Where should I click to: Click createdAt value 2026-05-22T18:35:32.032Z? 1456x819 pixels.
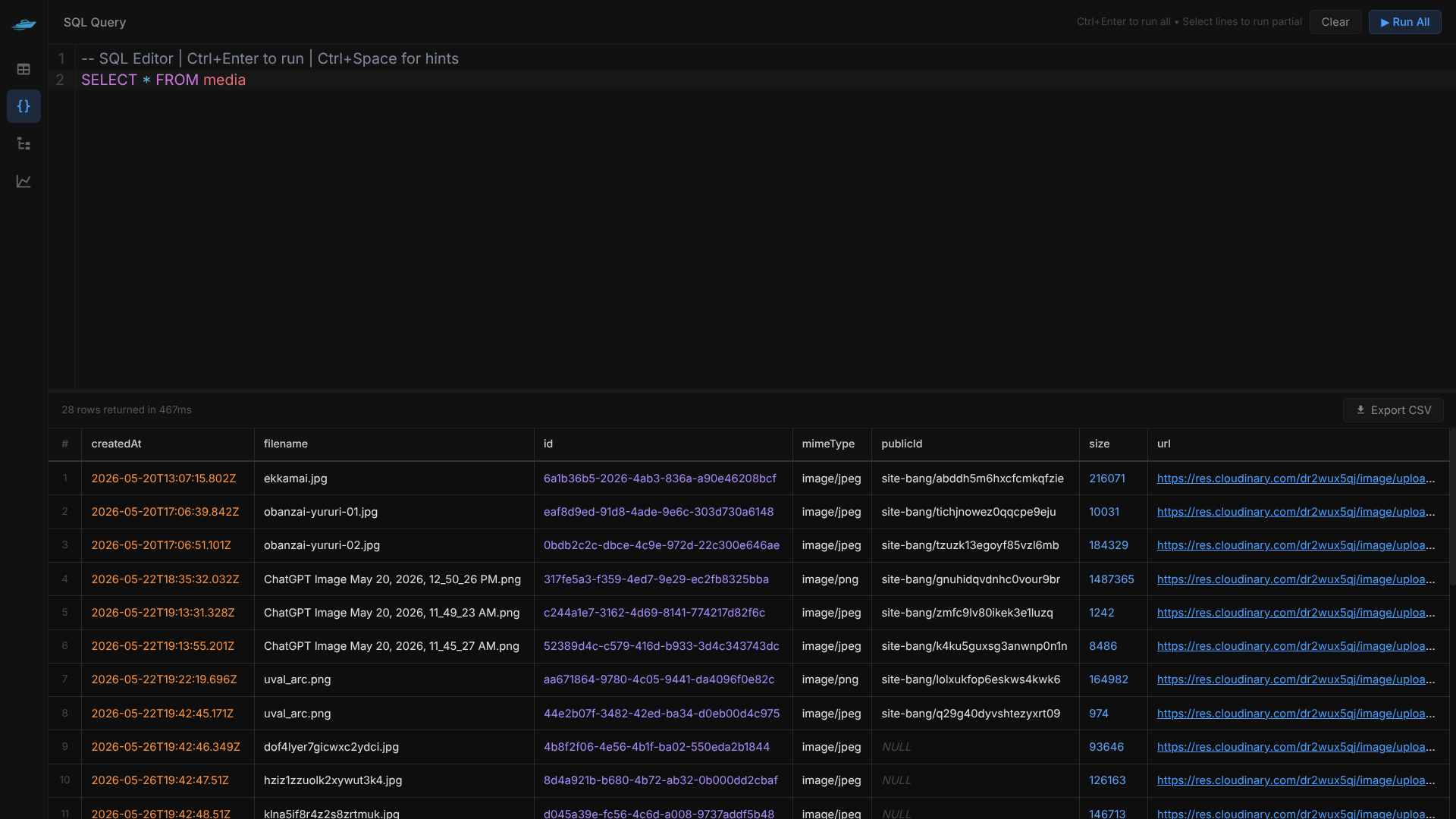pyautogui.click(x=165, y=579)
